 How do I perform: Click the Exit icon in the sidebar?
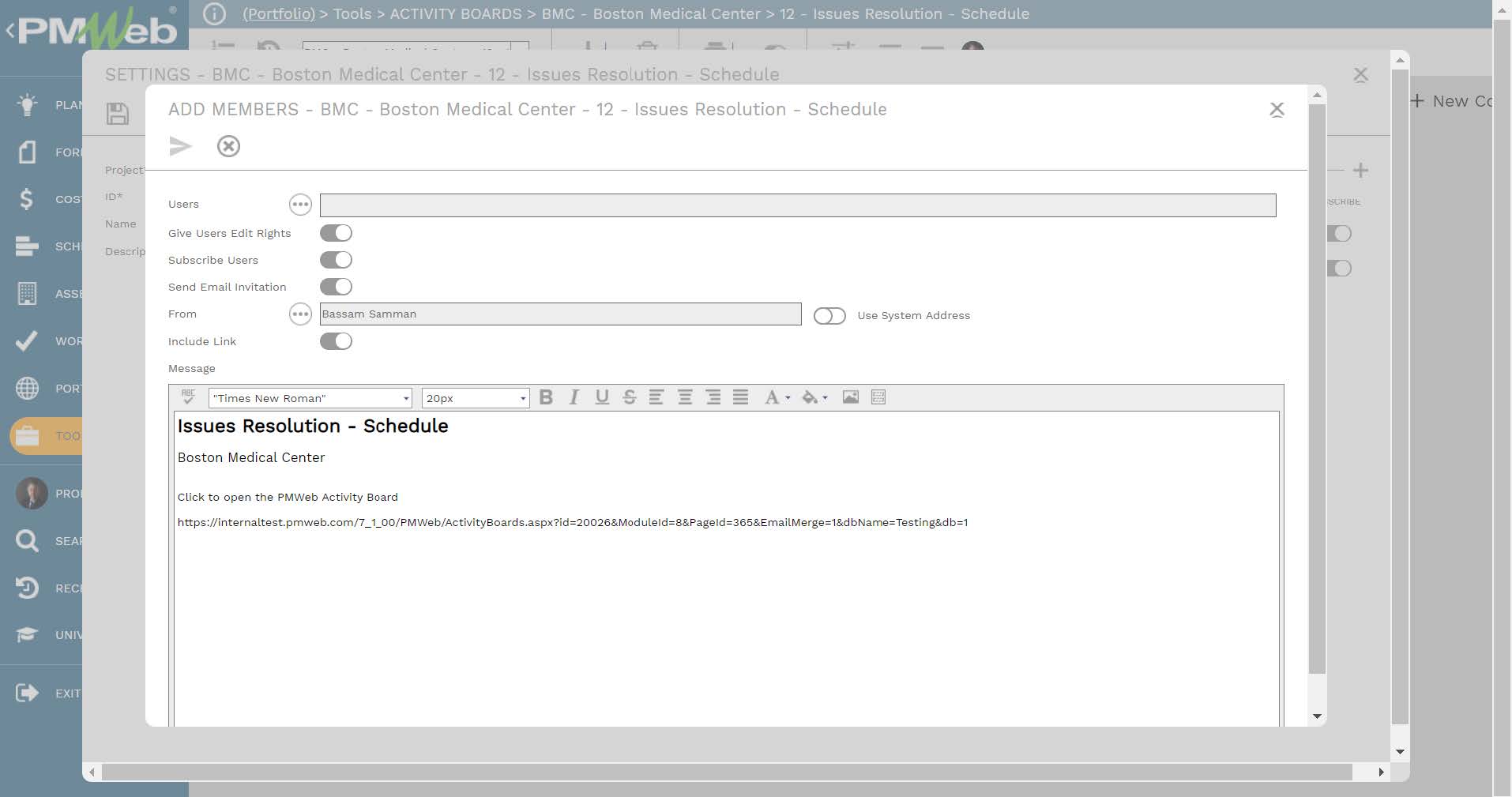click(x=27, y=693)
